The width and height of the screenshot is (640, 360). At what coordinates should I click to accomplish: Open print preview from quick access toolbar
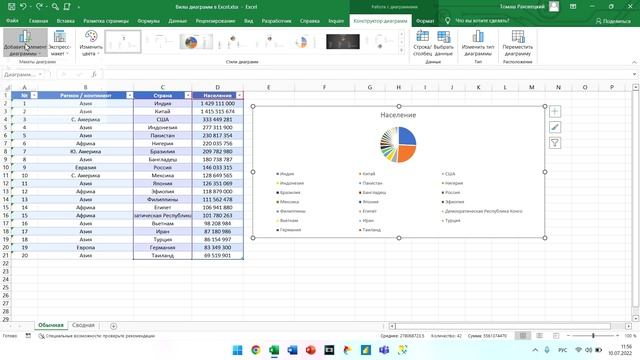pyautogui.click(x=55, y=7)
